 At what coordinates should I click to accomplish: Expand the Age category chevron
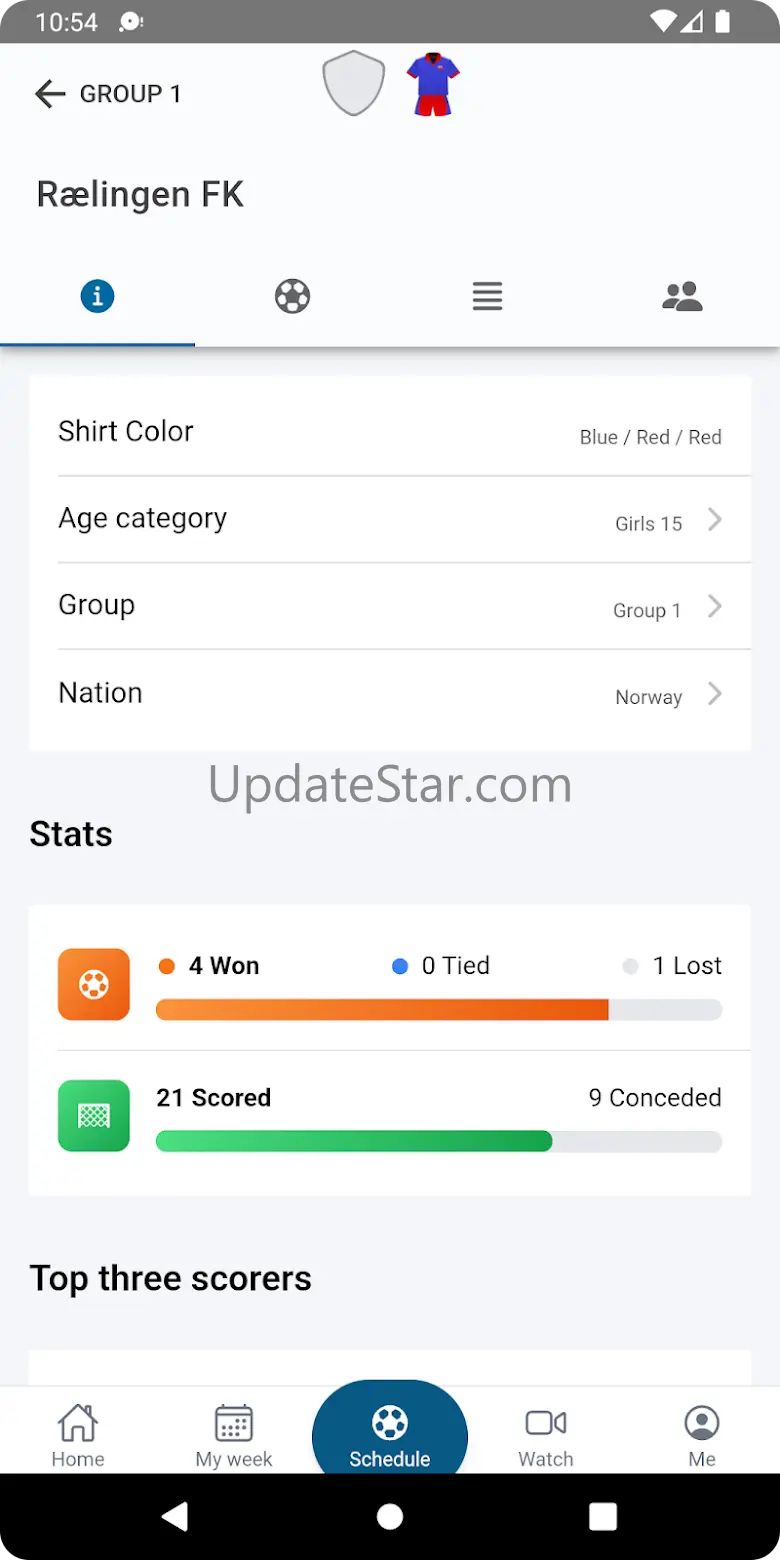pos(714,520)
